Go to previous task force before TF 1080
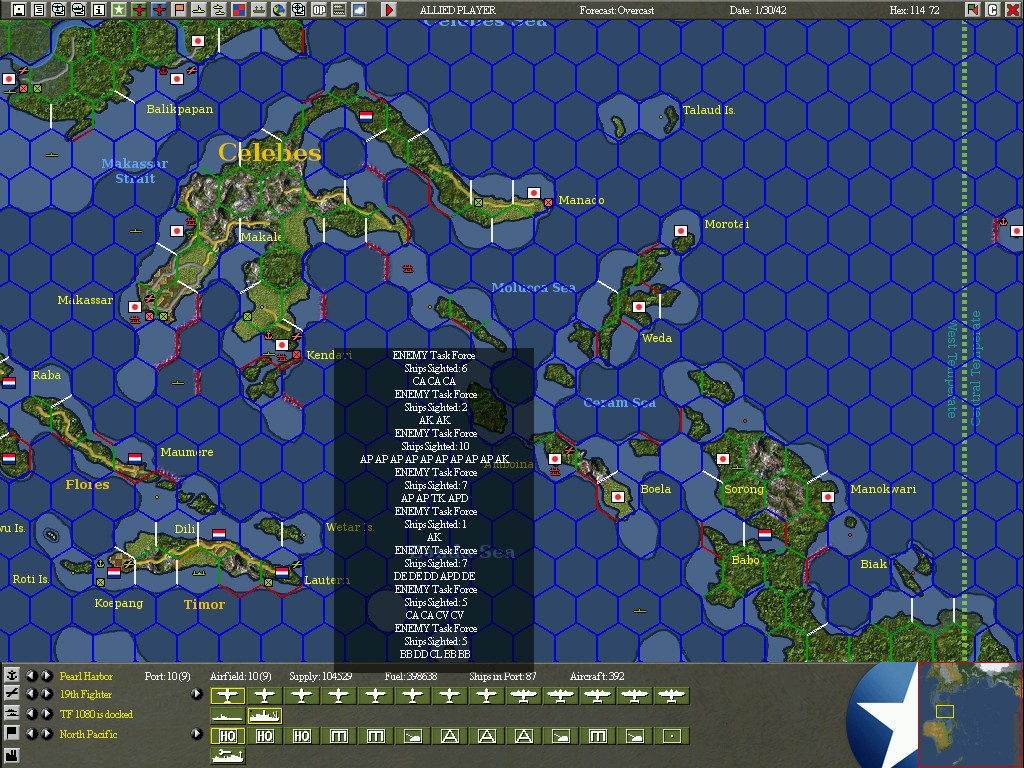The width and height of the screenshot is (1024, 768). pyautogui.click(x=31, y=714)
